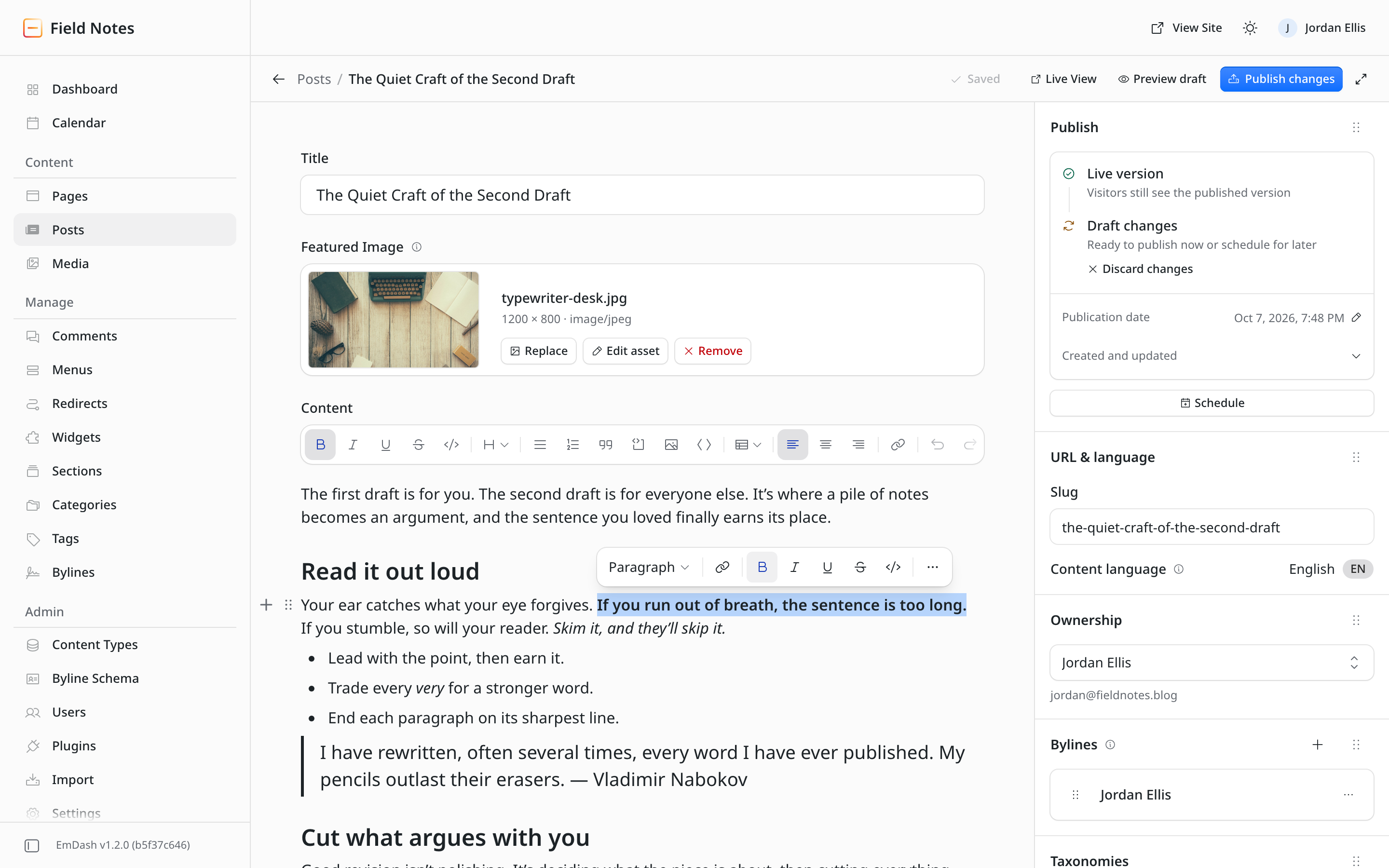Insert a link from the main toolbar
This screenshot has height=868, width=1389.
(x=898, y=444)
